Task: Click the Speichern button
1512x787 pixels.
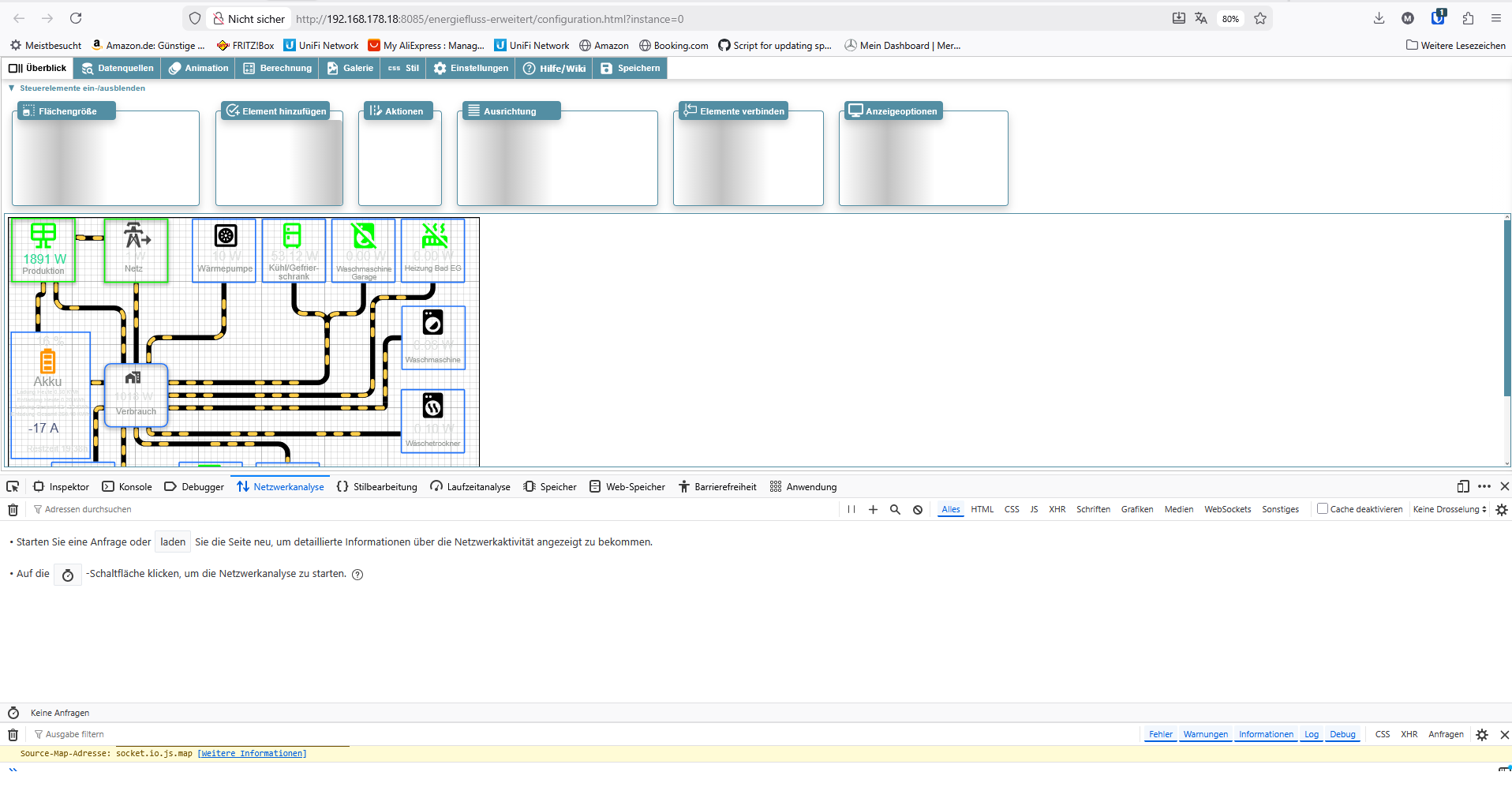Action: 631,69
